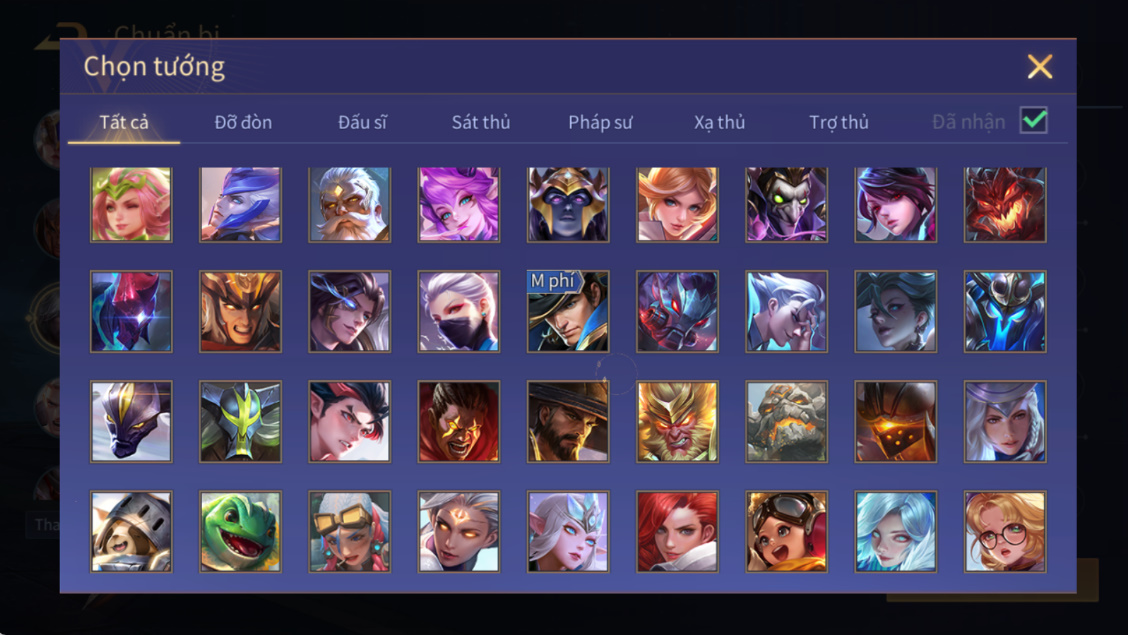Viewport: 1128px width, 635px height.
Task: Select the hero tagged M phí
Action: point(568,311)
